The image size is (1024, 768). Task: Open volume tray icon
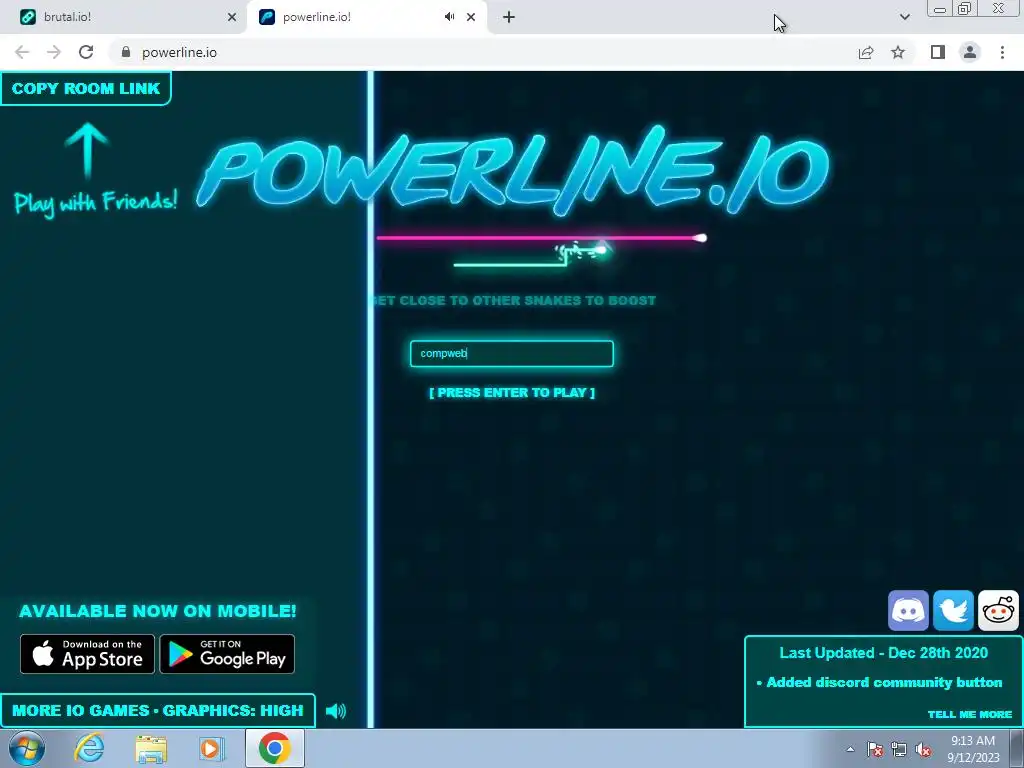pyautogui.click(x=923, y=749)
